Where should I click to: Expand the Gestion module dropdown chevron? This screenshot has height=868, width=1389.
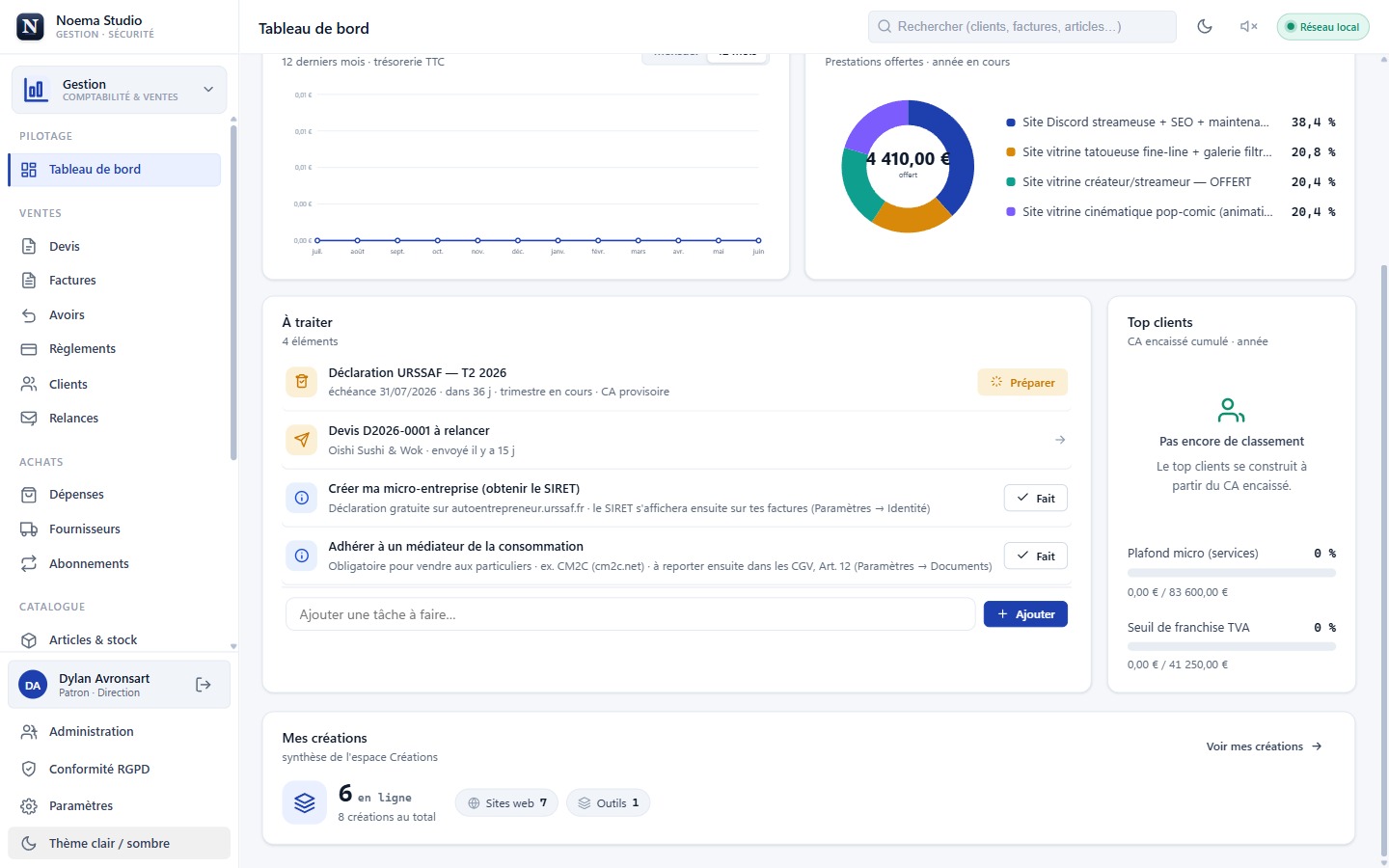pyautogui.click(x=208, y=90)
